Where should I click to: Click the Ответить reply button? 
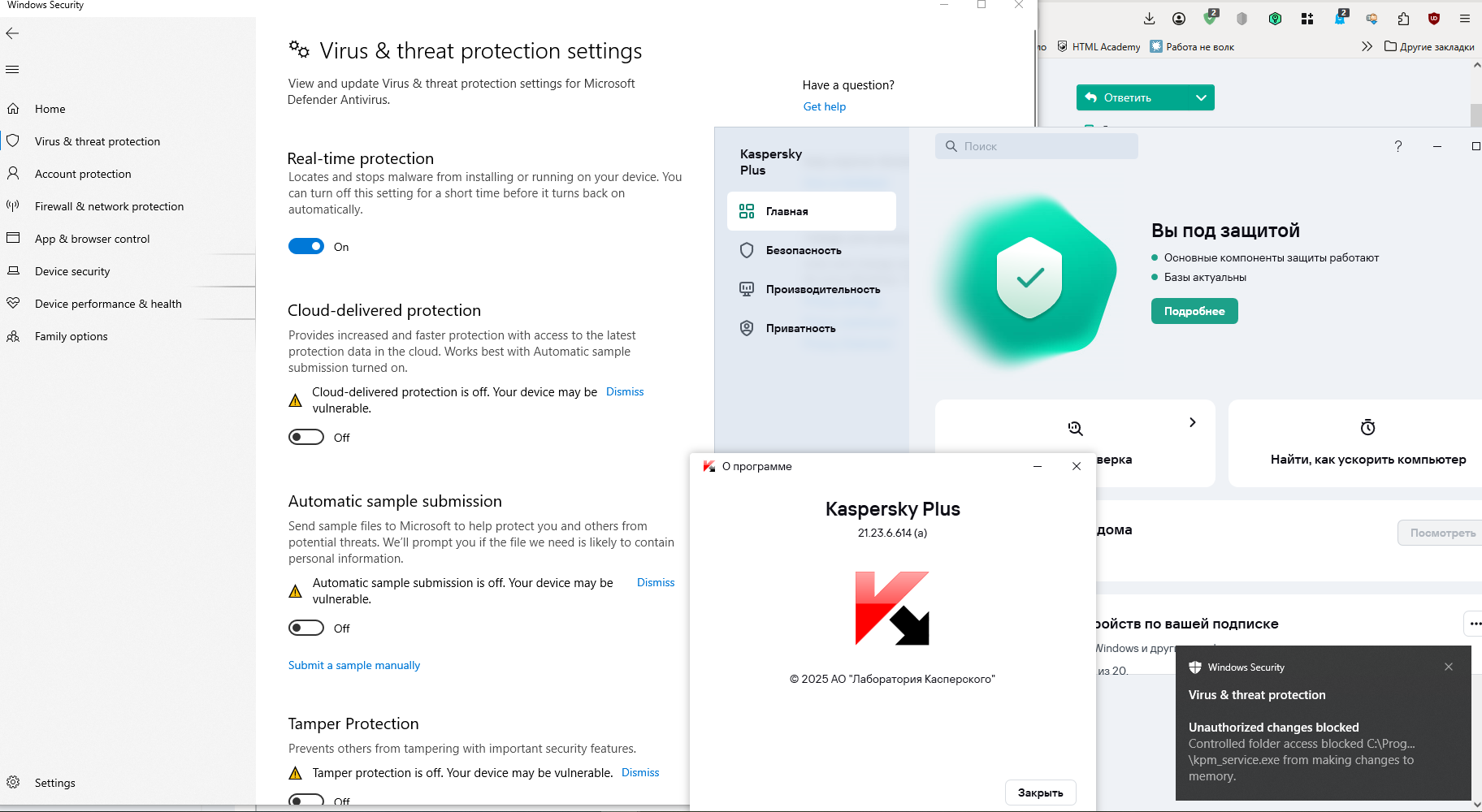click(x=1132, y=97)
